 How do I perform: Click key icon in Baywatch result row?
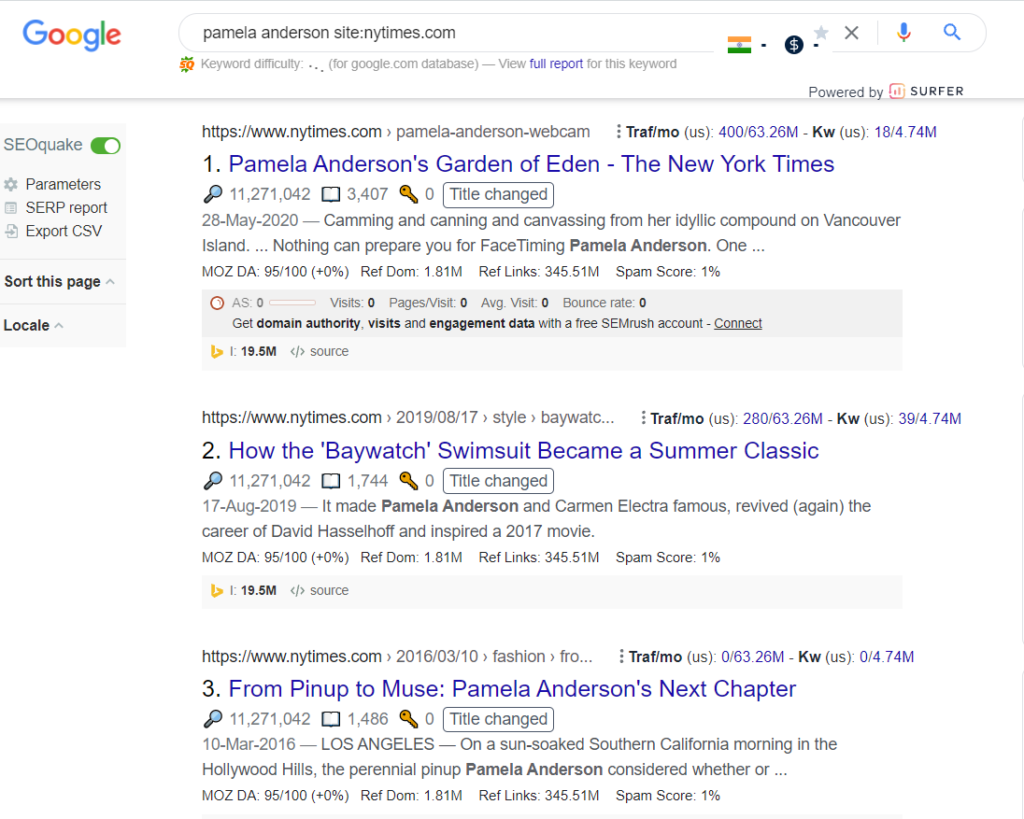pos(409,481)
